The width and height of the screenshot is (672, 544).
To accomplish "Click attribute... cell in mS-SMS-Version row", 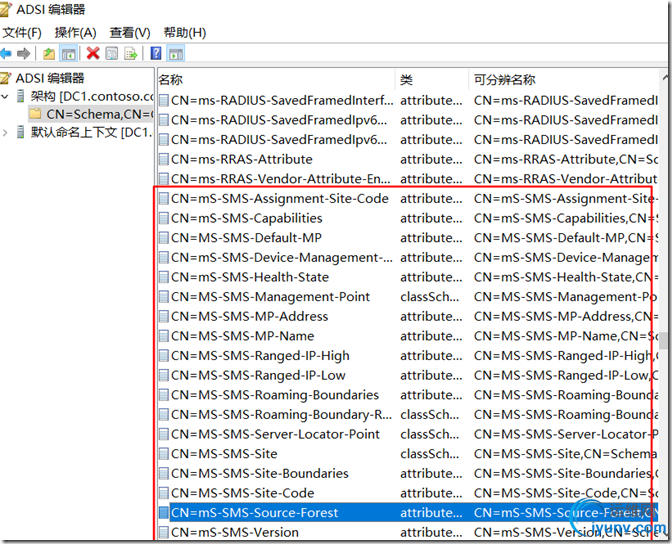I will tap(431, 532).
